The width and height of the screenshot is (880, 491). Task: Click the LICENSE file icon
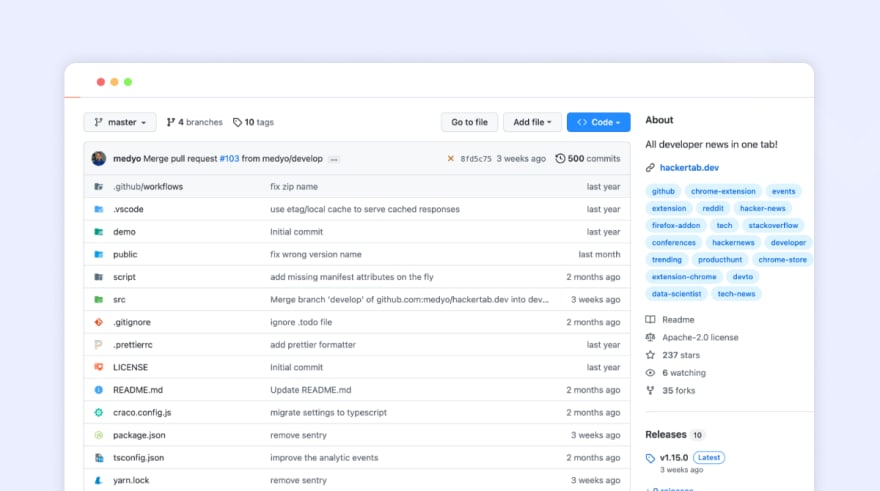tap(99, 367)
